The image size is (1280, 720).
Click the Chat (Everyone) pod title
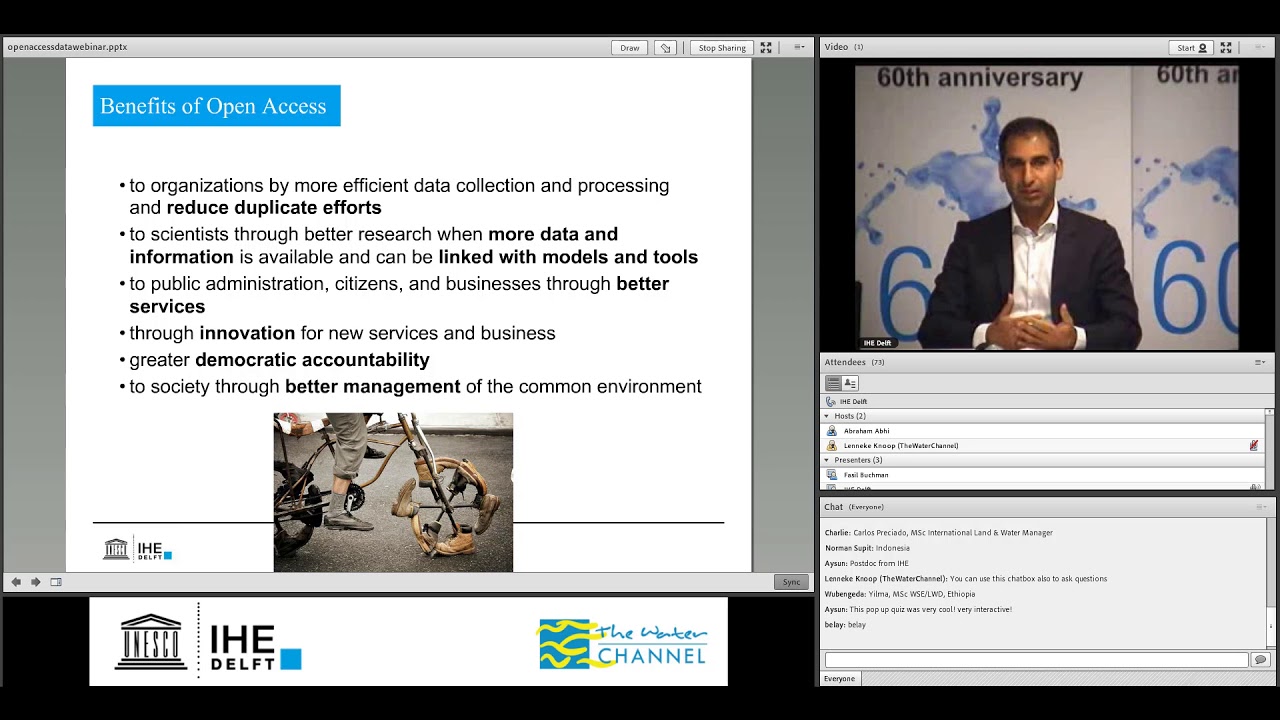(853, 507)
